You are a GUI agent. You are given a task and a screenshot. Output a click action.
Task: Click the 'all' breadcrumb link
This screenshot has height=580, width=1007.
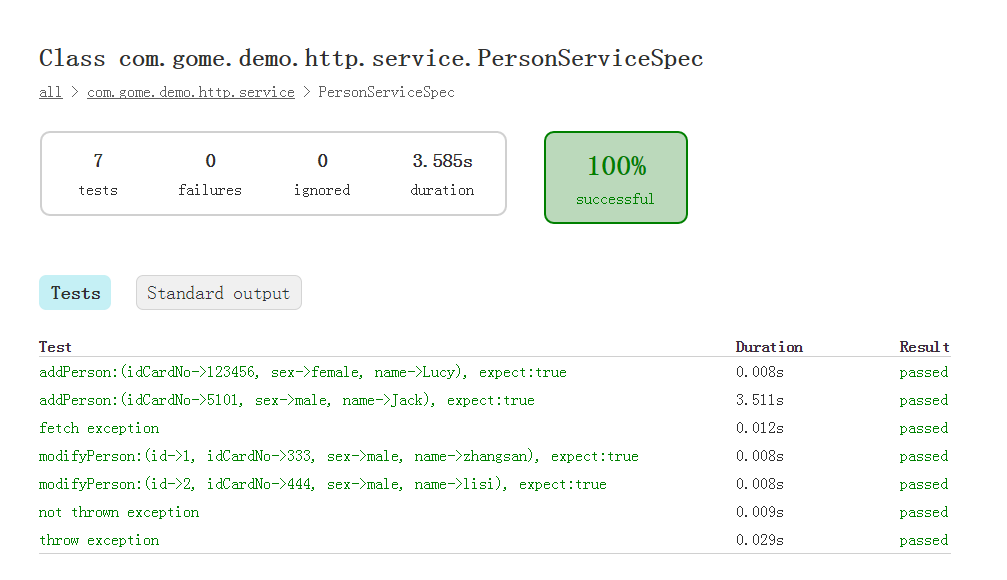(x=51, y=92)
